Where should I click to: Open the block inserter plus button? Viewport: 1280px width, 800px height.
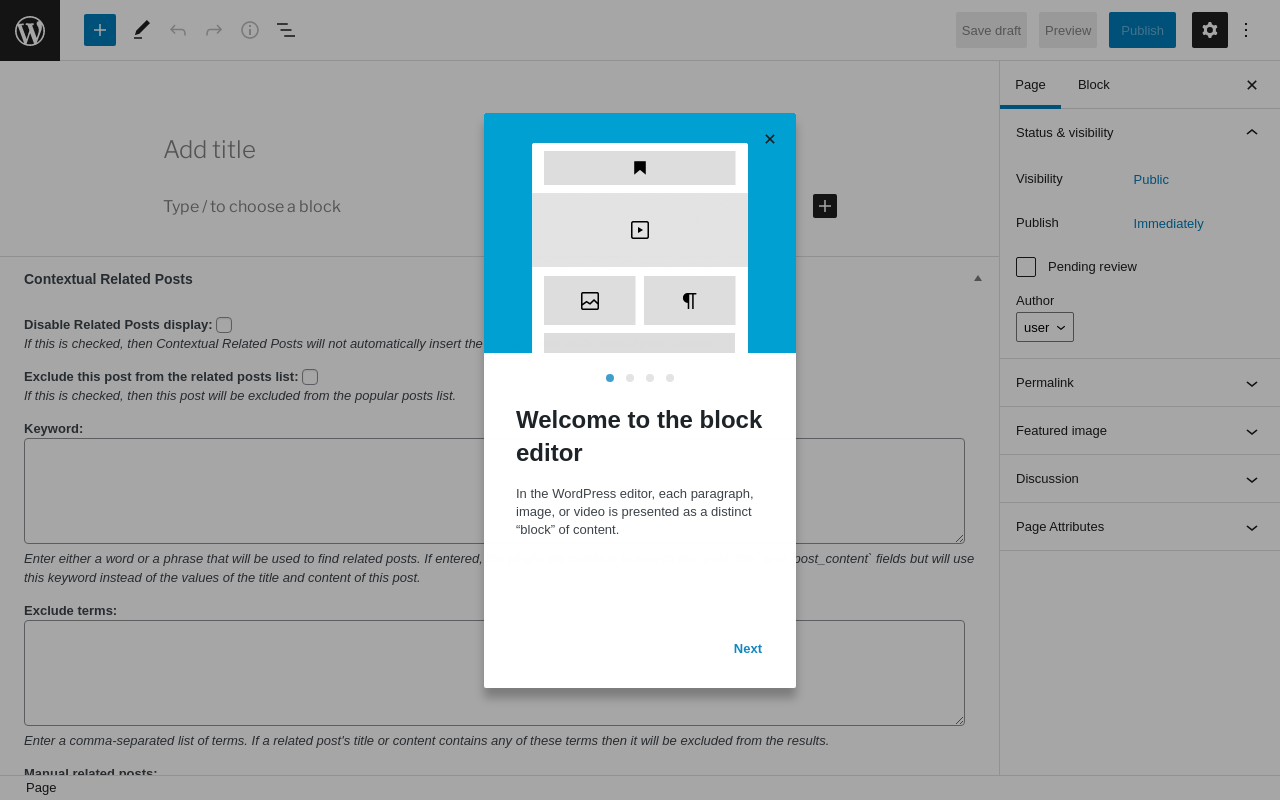pos(100,30)
